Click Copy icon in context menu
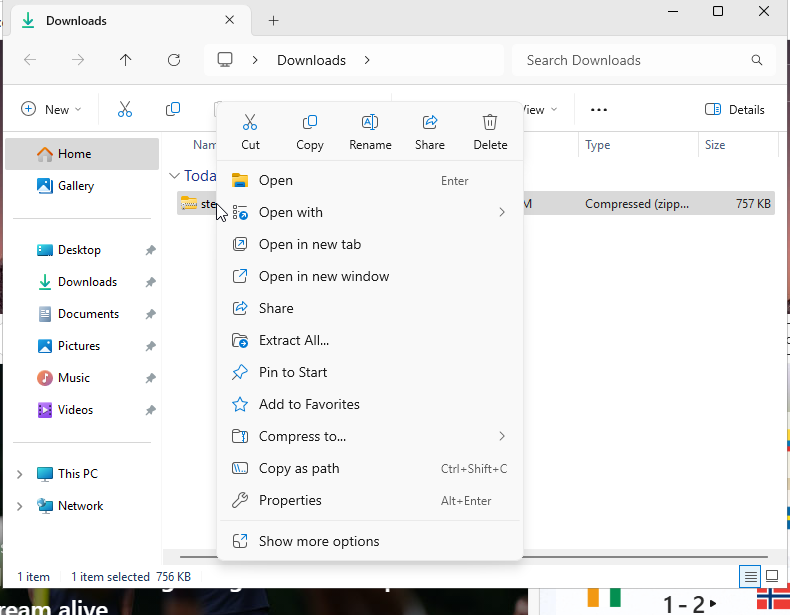 [309, 122]
